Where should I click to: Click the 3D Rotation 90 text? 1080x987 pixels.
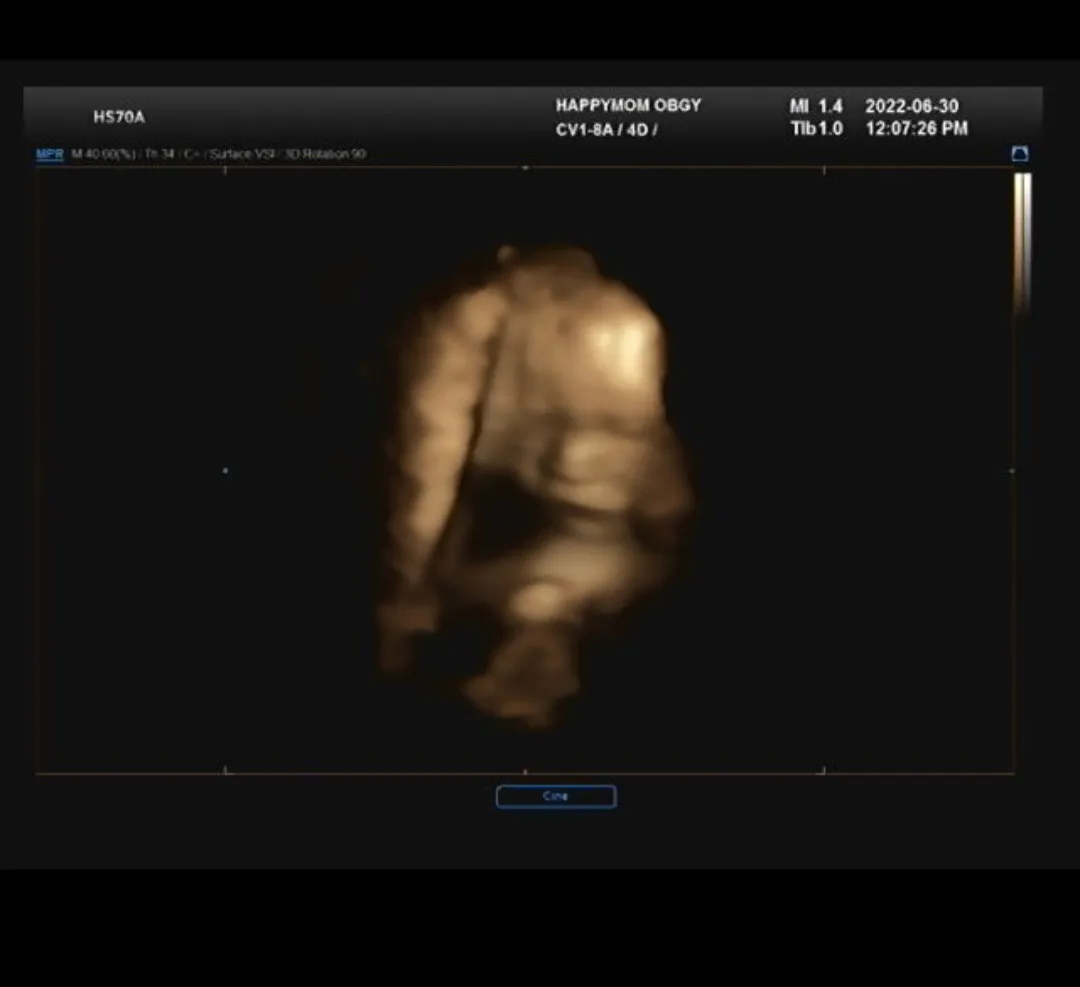pyautogui.click(x=325, y=154)
